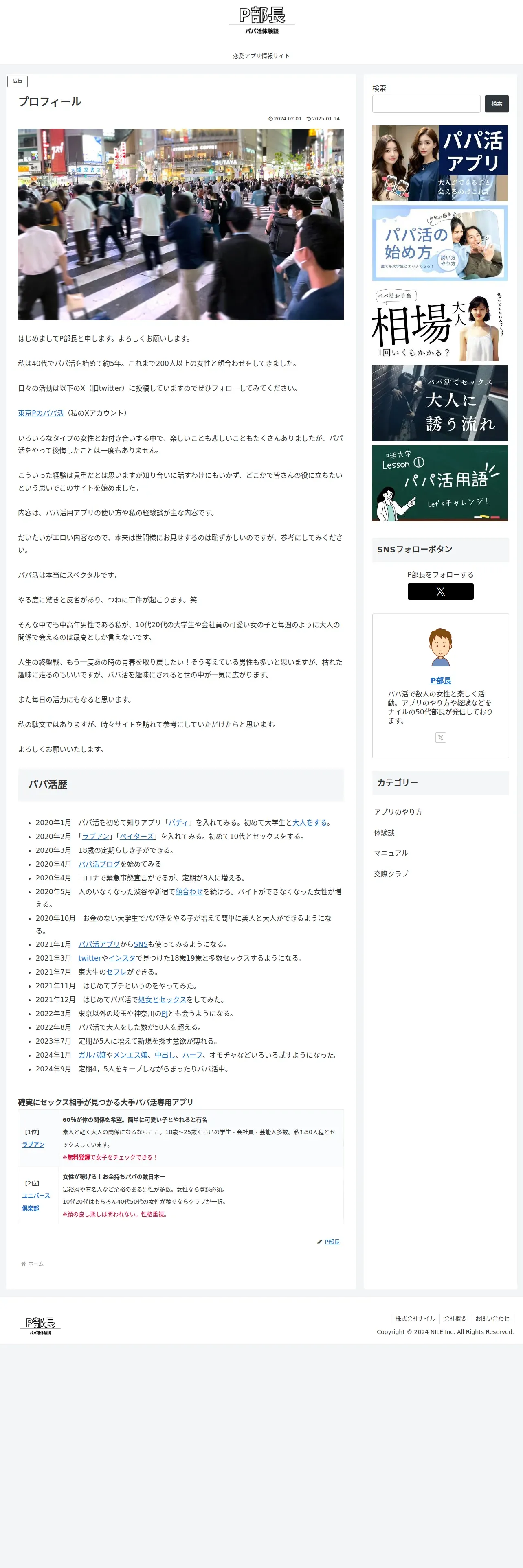Screen dimensions: 523x1568
Task: Open the ユニバース倶楽部 ranking link
Action: tap(36, 1202)
